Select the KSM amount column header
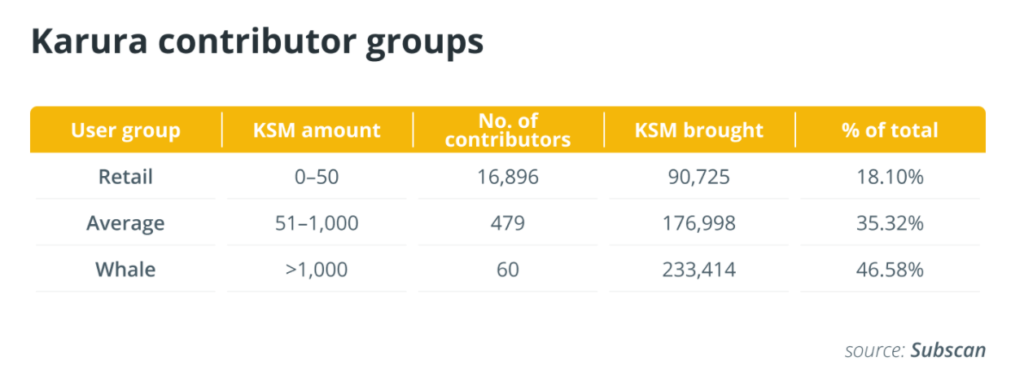The image size is (1024, 387). [x=317, y=130]
